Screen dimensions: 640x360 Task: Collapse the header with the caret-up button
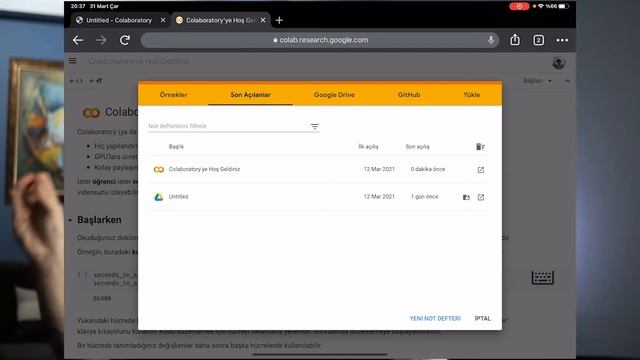click(x=567, y=81)
